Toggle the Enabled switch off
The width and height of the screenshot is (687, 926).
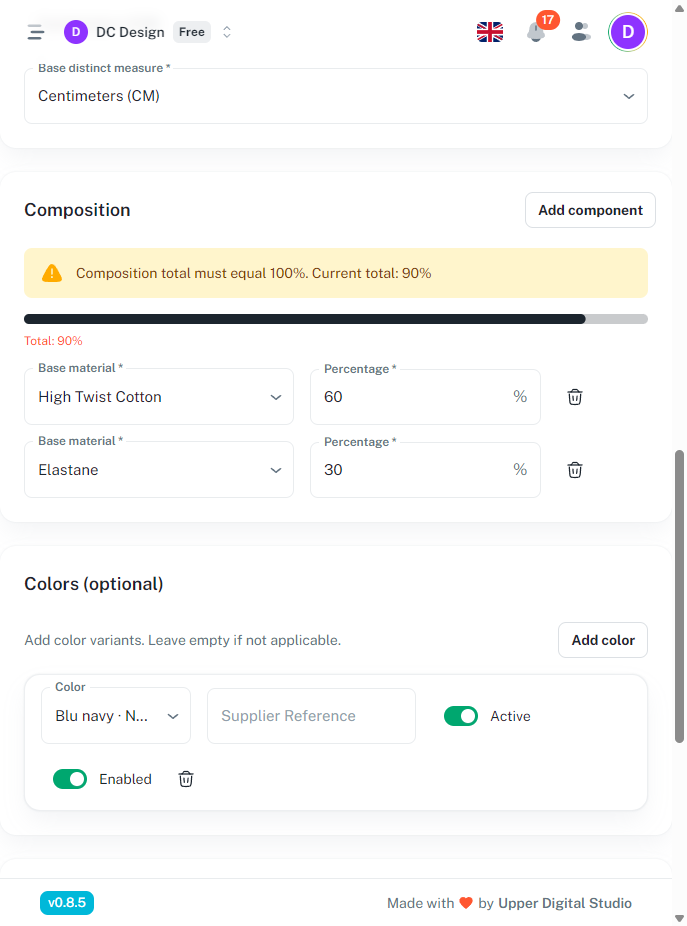[x=70, y=779]
